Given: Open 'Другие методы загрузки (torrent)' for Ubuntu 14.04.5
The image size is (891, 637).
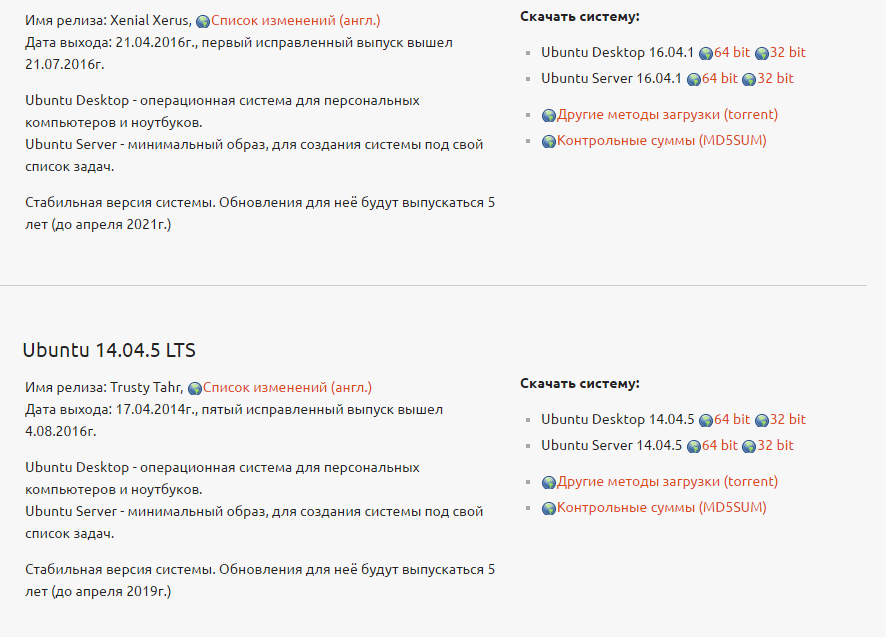Looking at the screenshot, I should tap(667, 481).
